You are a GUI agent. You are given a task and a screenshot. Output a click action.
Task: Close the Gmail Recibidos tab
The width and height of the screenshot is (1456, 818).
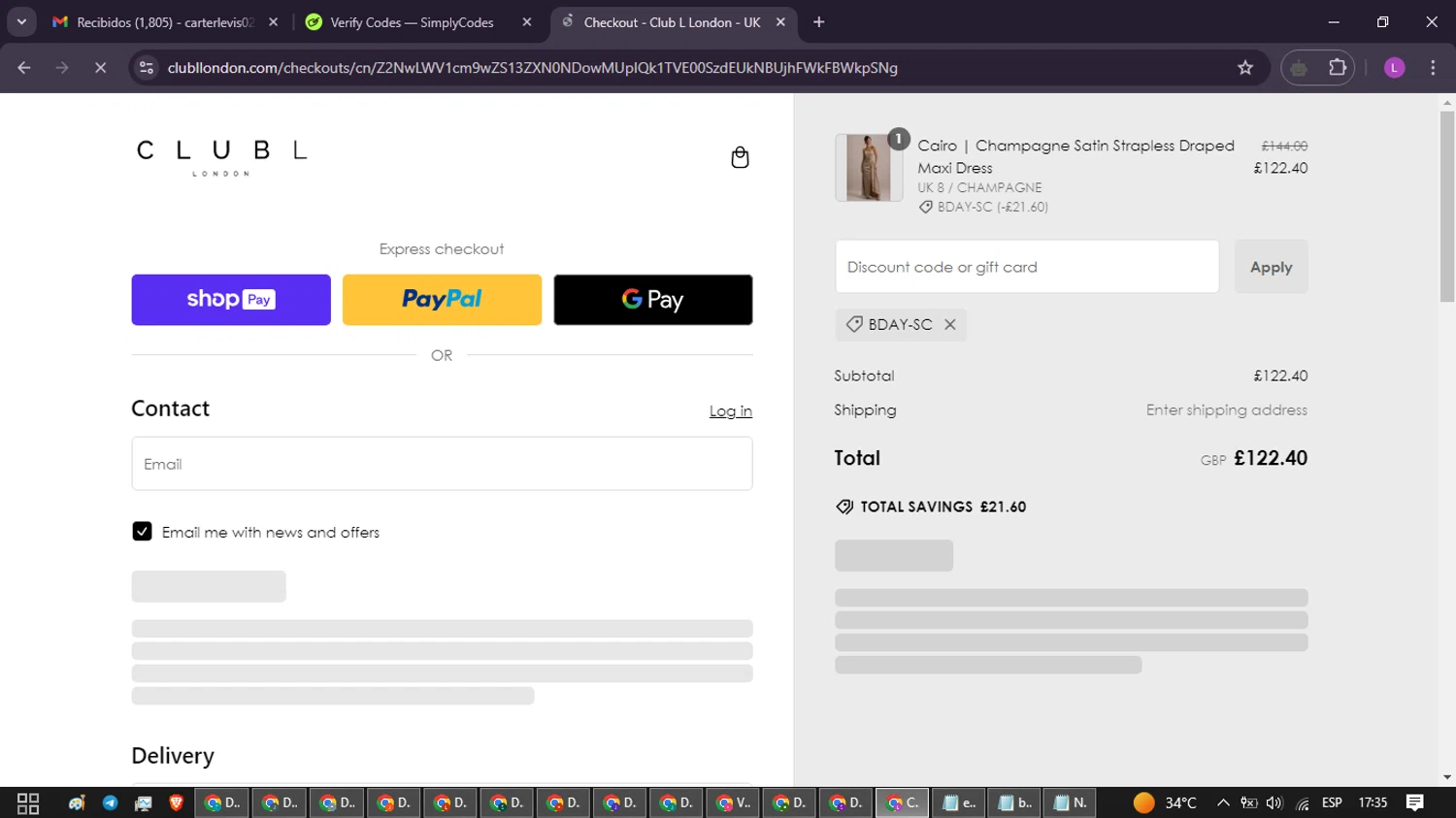point(274,22)
